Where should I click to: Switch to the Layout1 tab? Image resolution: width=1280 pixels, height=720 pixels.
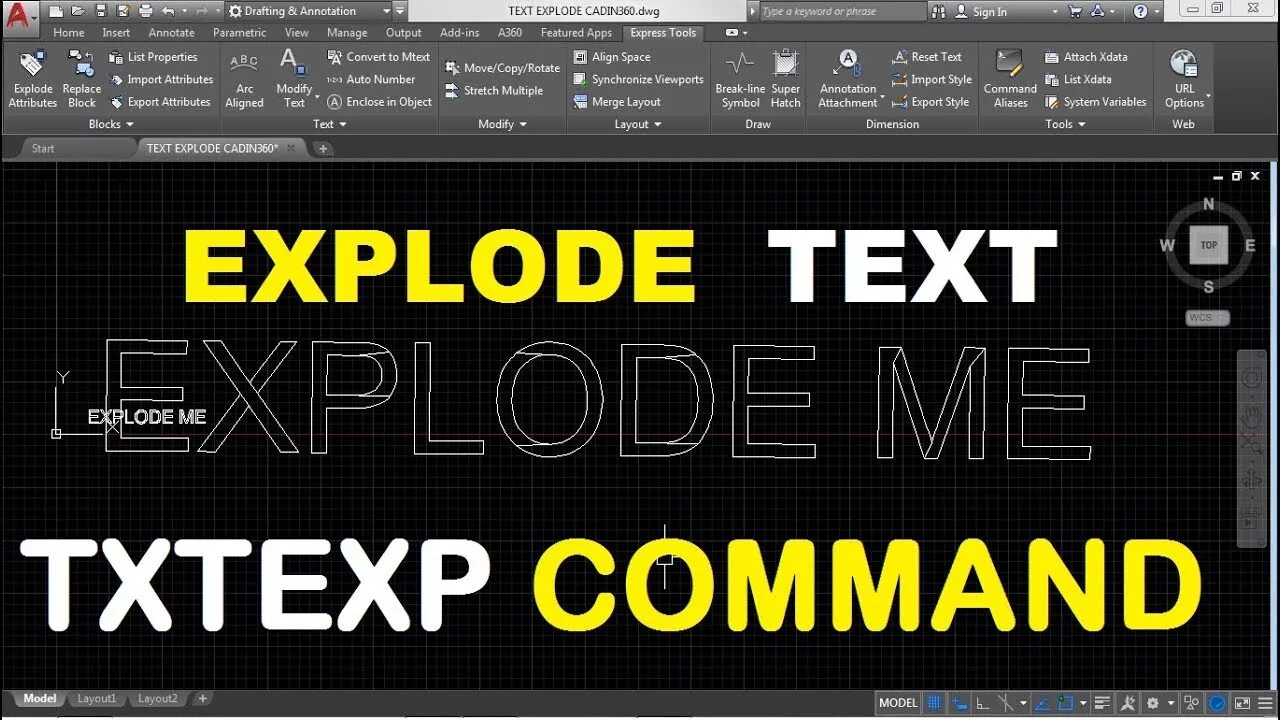click(97, 699)
